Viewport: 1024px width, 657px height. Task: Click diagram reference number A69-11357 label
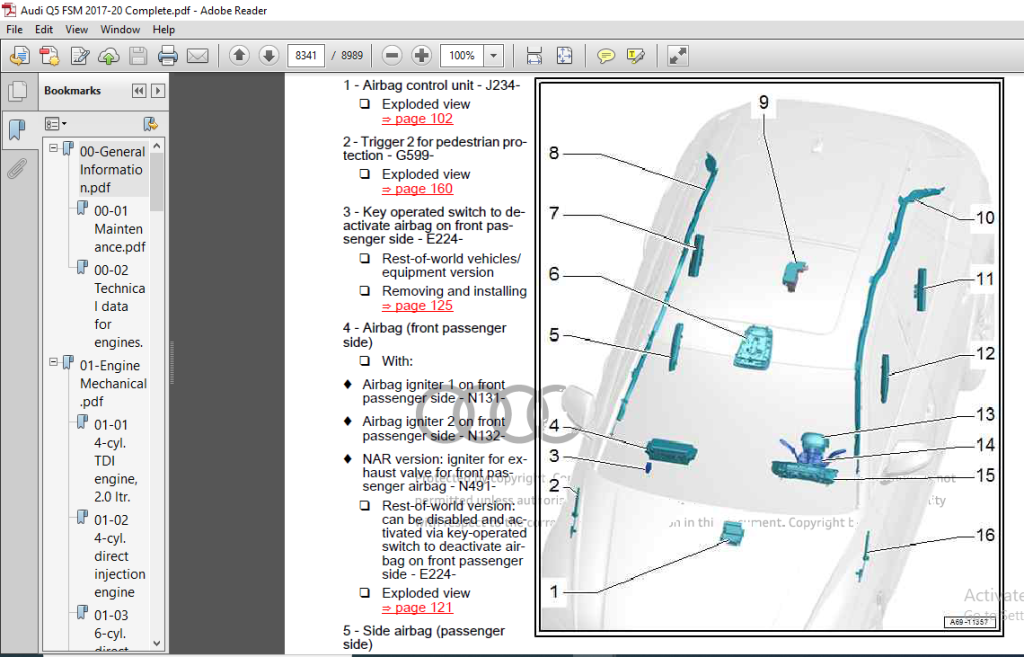point(969,622)
